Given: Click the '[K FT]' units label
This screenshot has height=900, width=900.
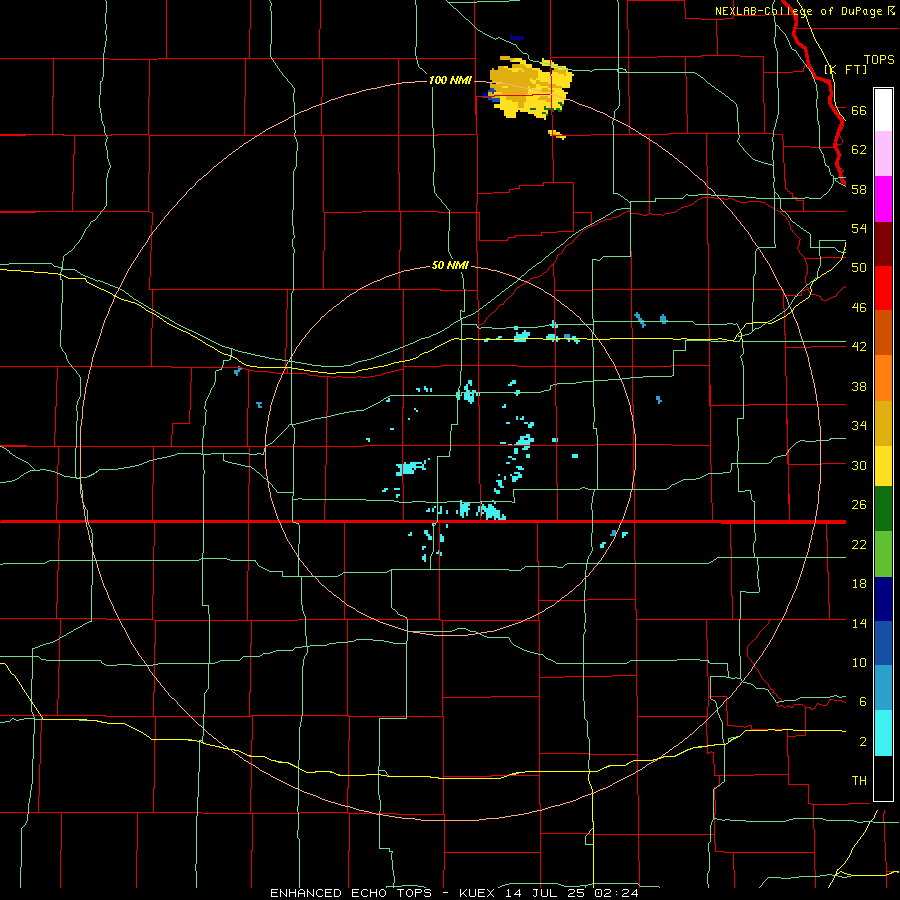Looking at the screenshot, I should tap(846, 69).
